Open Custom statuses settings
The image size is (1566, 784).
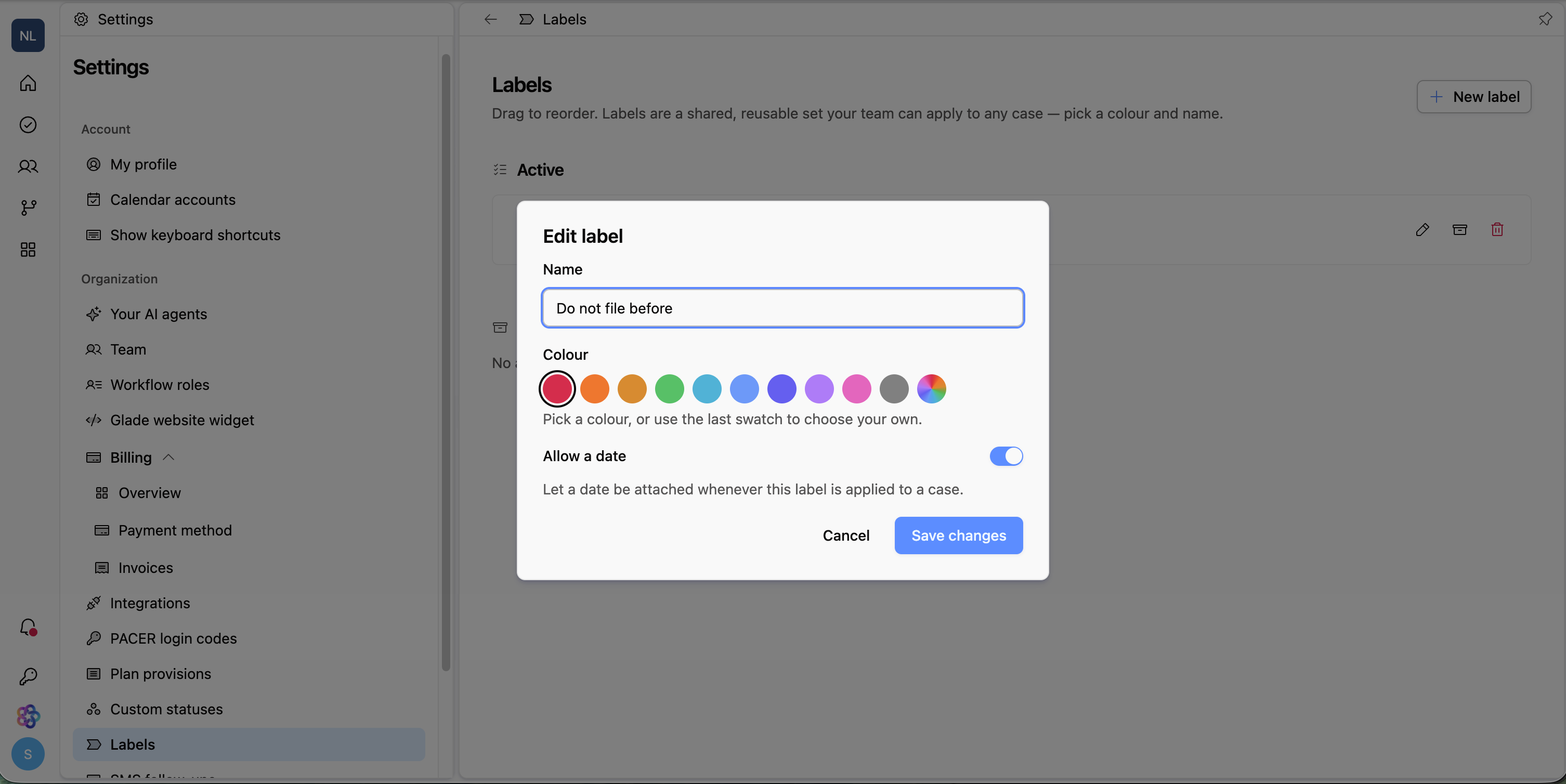click(x=249, y=709)
